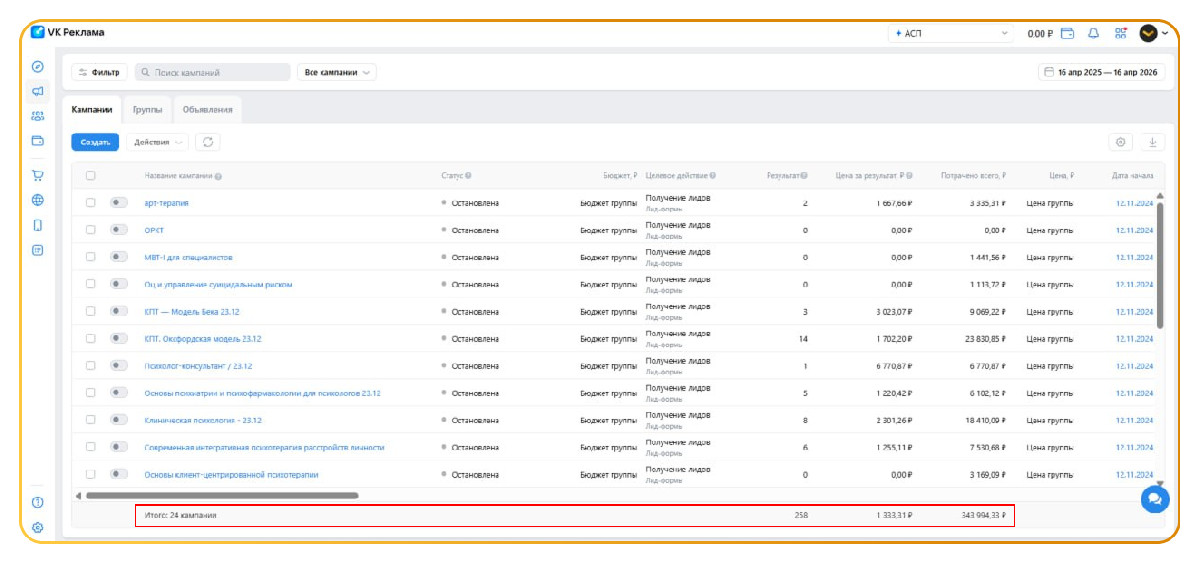Click the download report icon
Image resolution: width=1200 pixels, height=566 pixels.
(1152, 142)
